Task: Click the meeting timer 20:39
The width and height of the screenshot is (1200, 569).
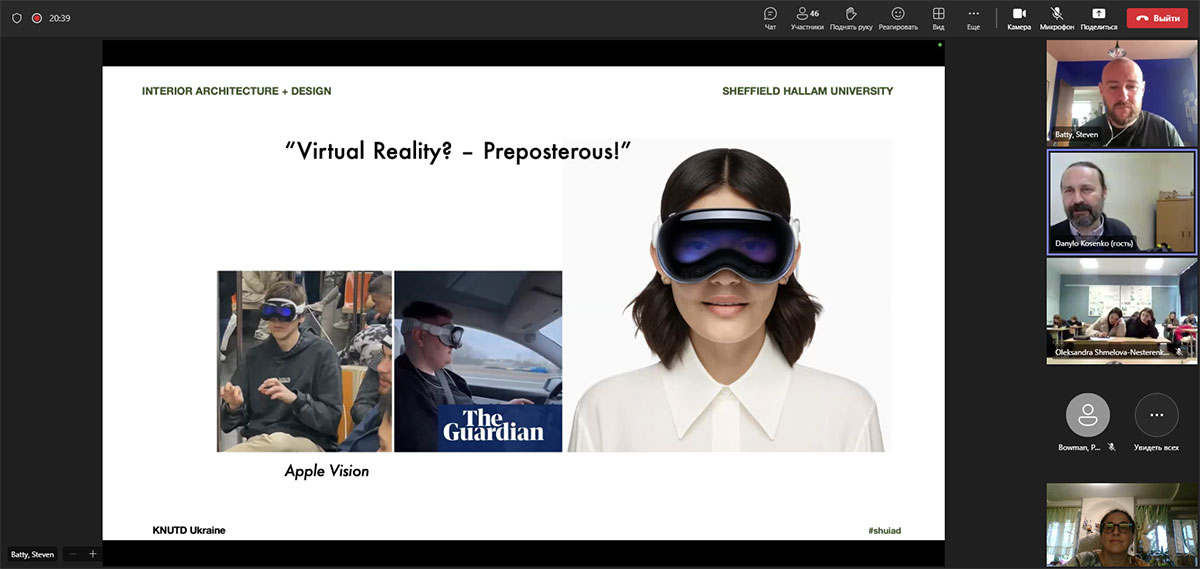Action: tap(60, 18)
